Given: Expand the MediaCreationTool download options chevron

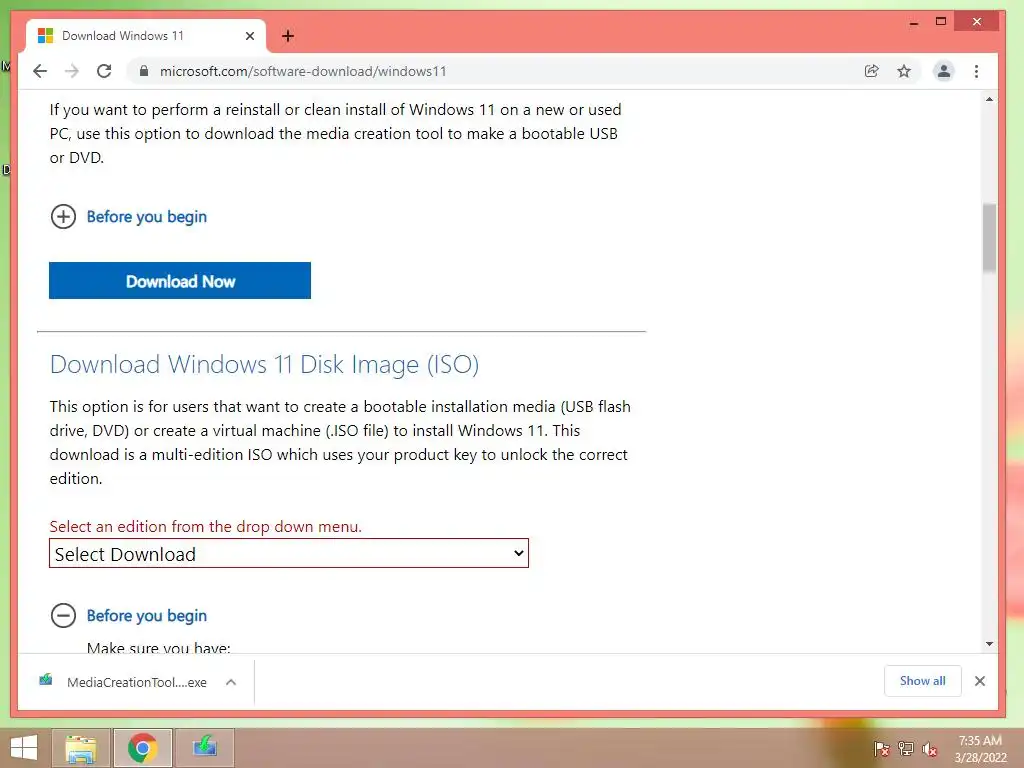Looking at the screenshot, I should click(x=231, y=682).
